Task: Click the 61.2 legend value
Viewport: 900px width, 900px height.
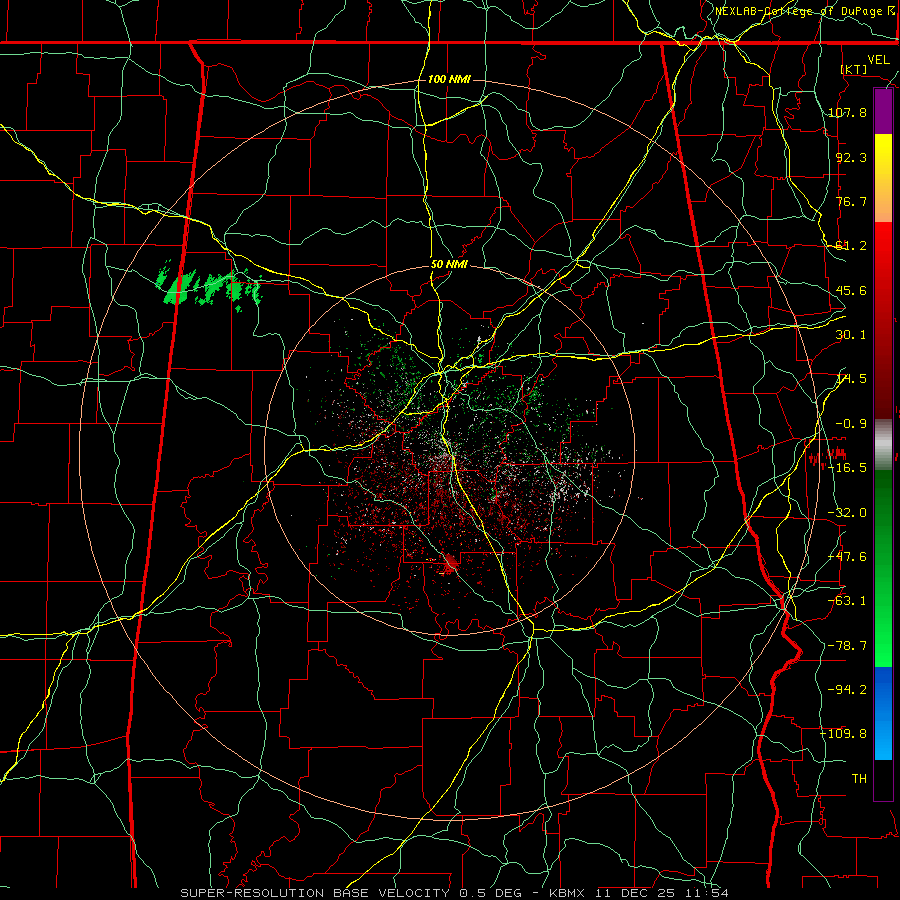Action: pyautogui.click(x=851, y=246)
